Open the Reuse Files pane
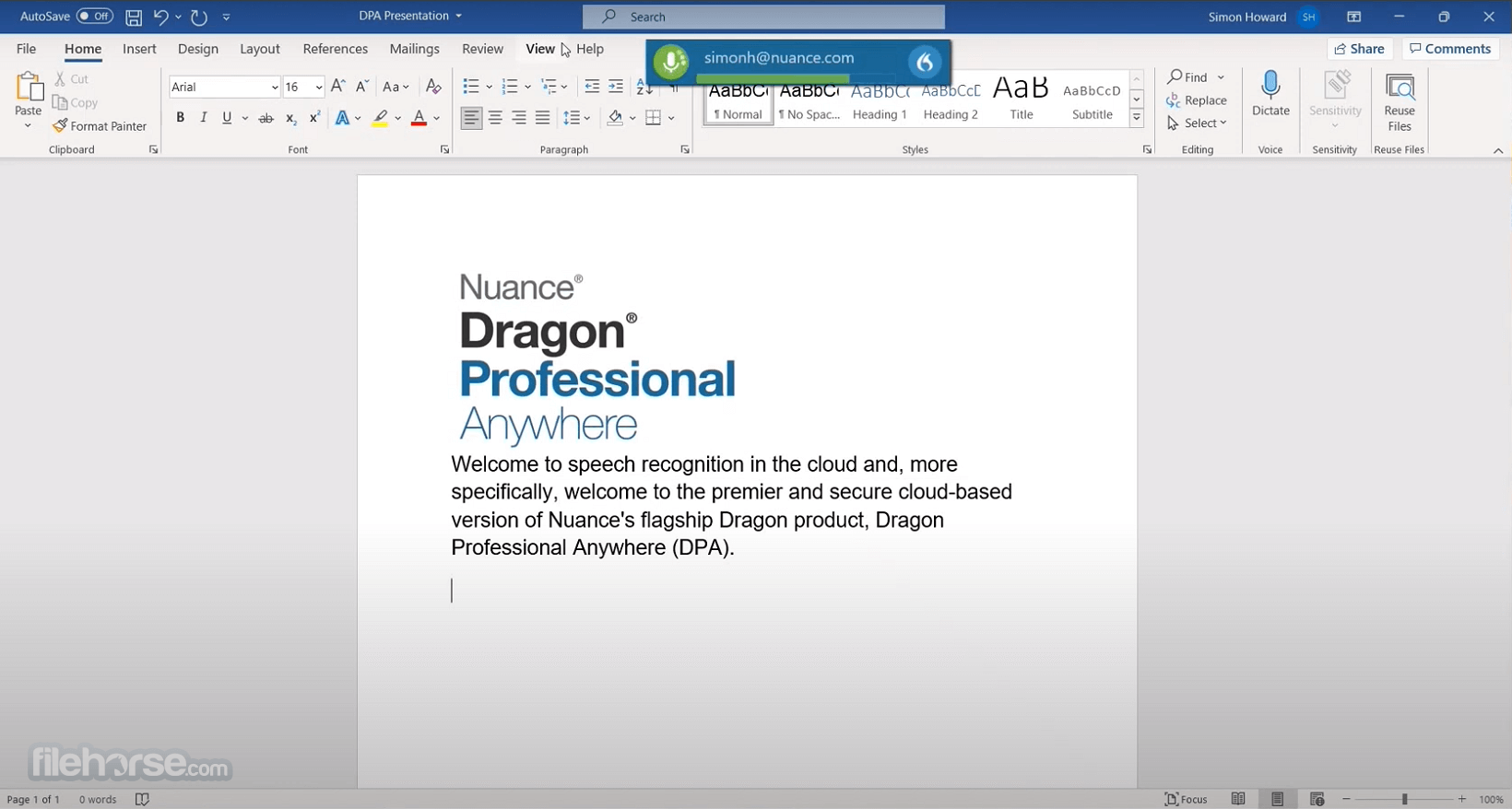 coord(1400,102)
